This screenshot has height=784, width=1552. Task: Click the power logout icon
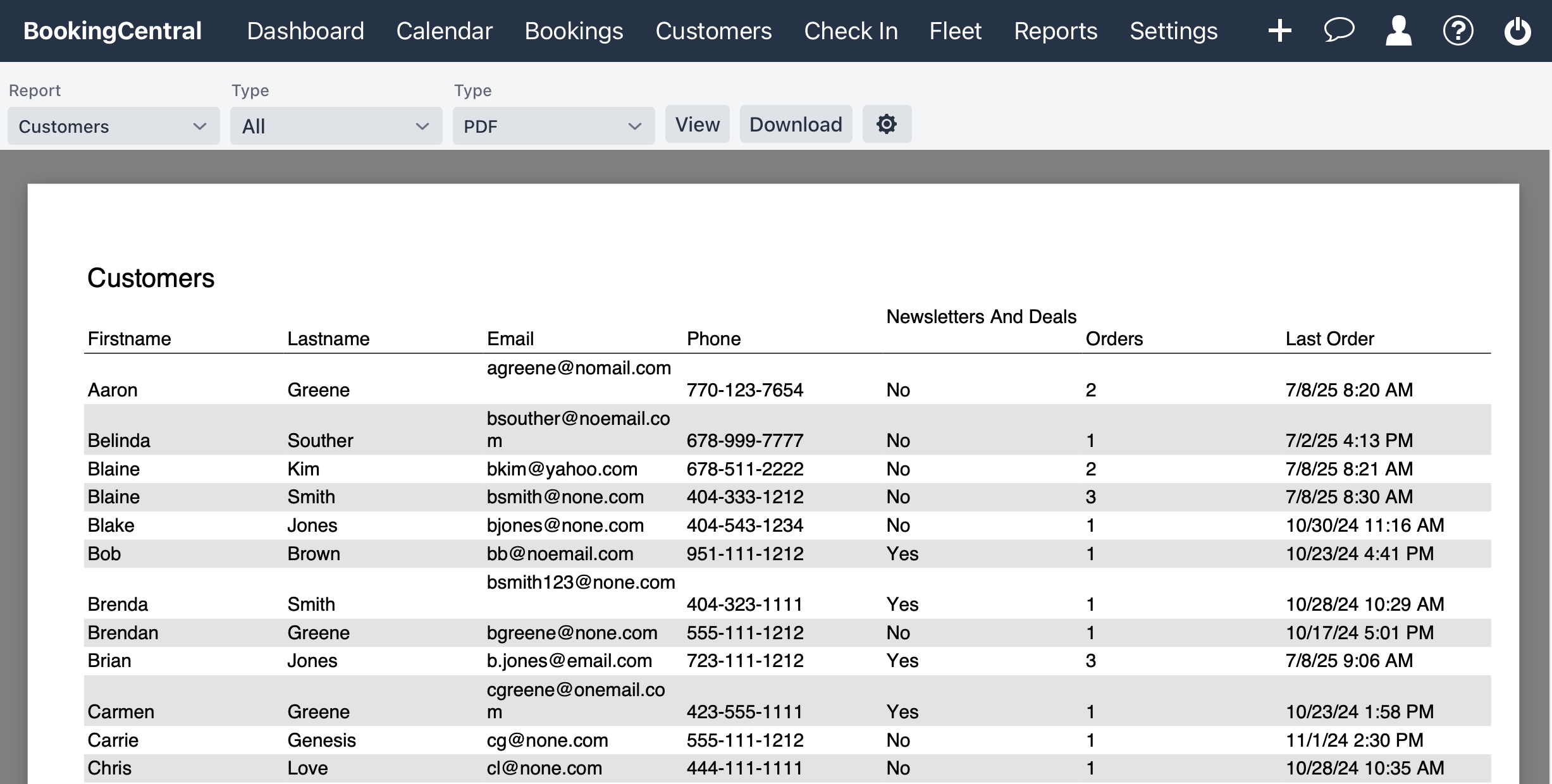[x=1517, y=31]
